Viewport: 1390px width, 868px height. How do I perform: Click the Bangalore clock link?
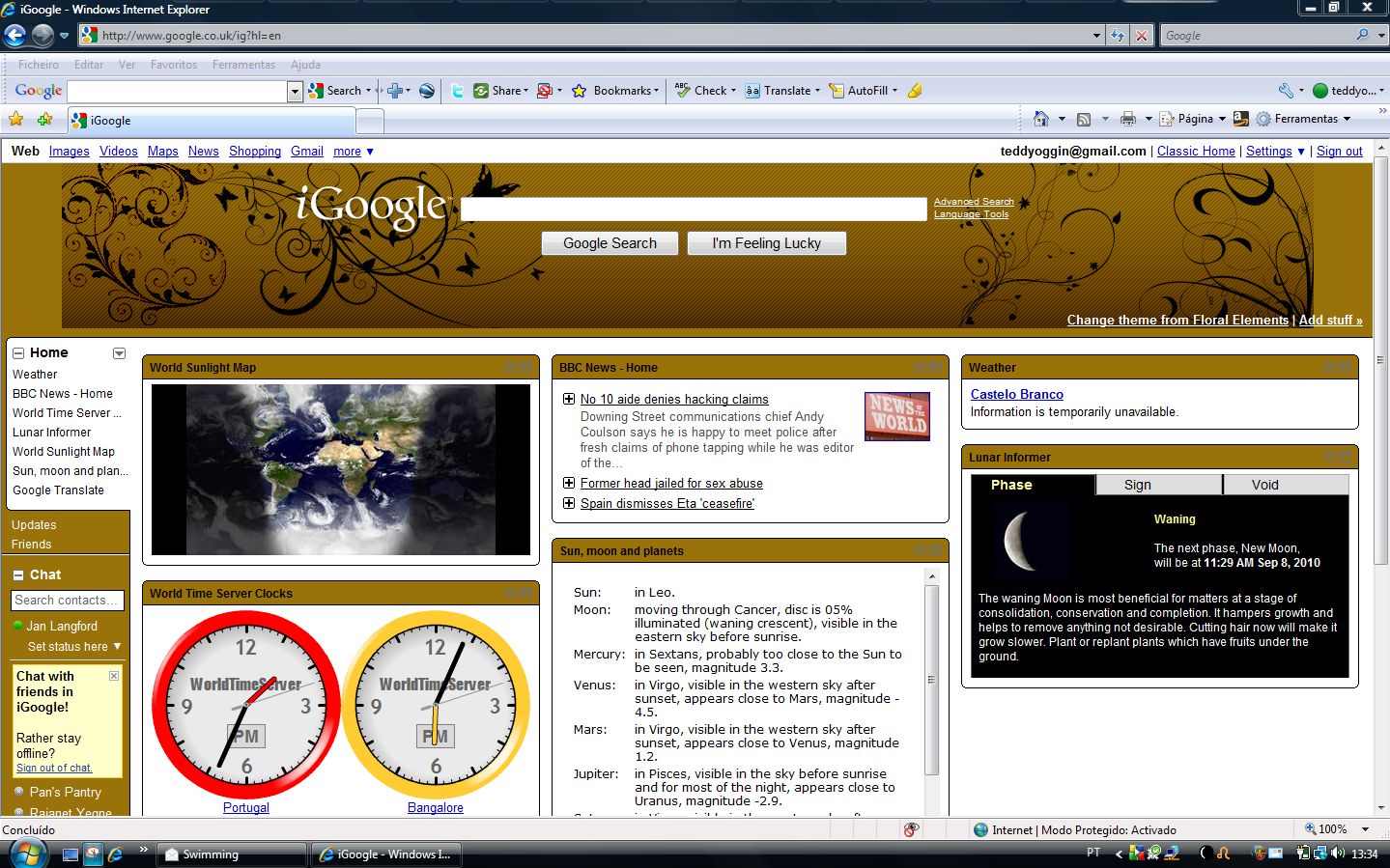(x=436, y=808)
